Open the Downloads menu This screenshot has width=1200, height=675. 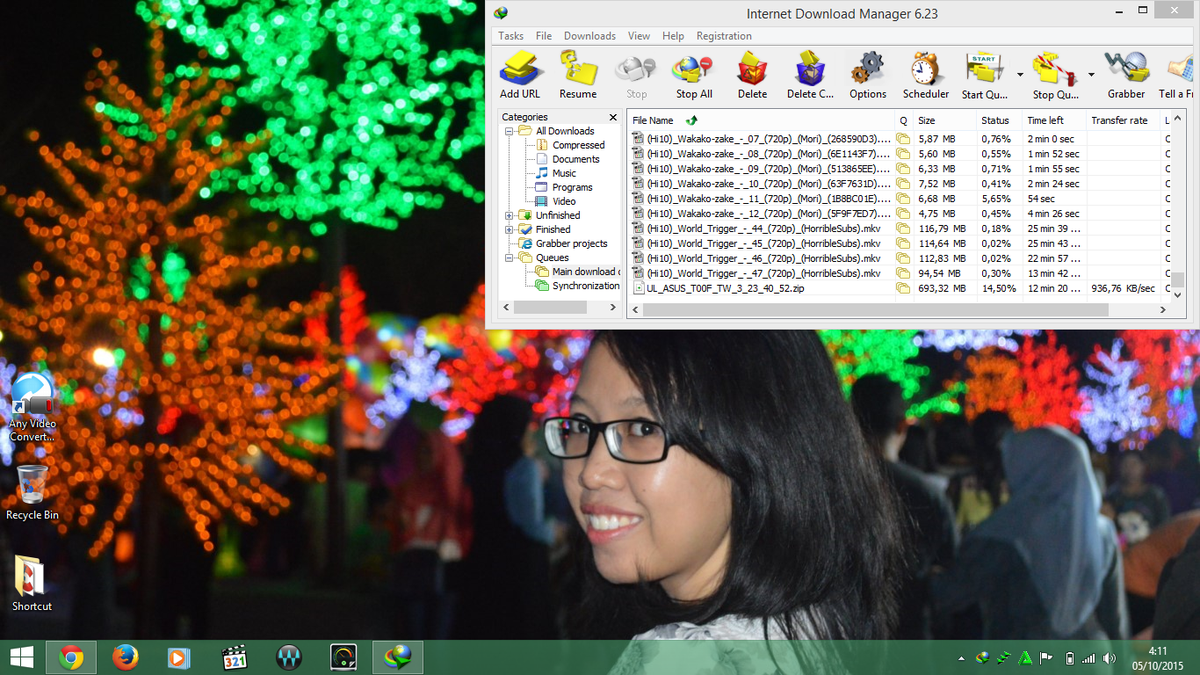click(589, 35)
